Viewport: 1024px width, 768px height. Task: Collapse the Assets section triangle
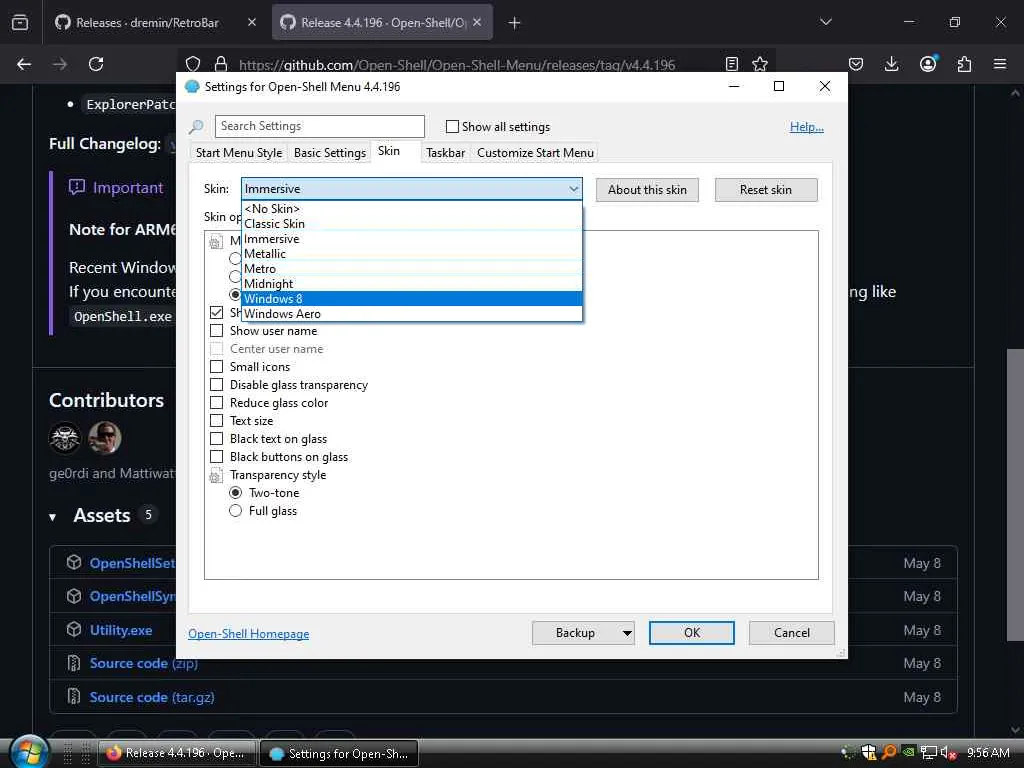click(x=52, y=517)
